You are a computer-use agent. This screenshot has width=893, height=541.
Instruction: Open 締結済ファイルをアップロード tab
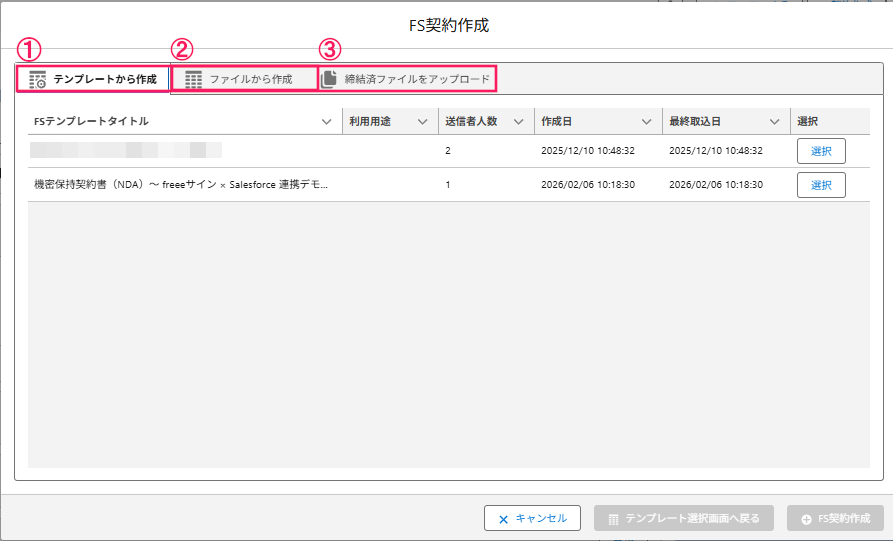tap(407, 79)
